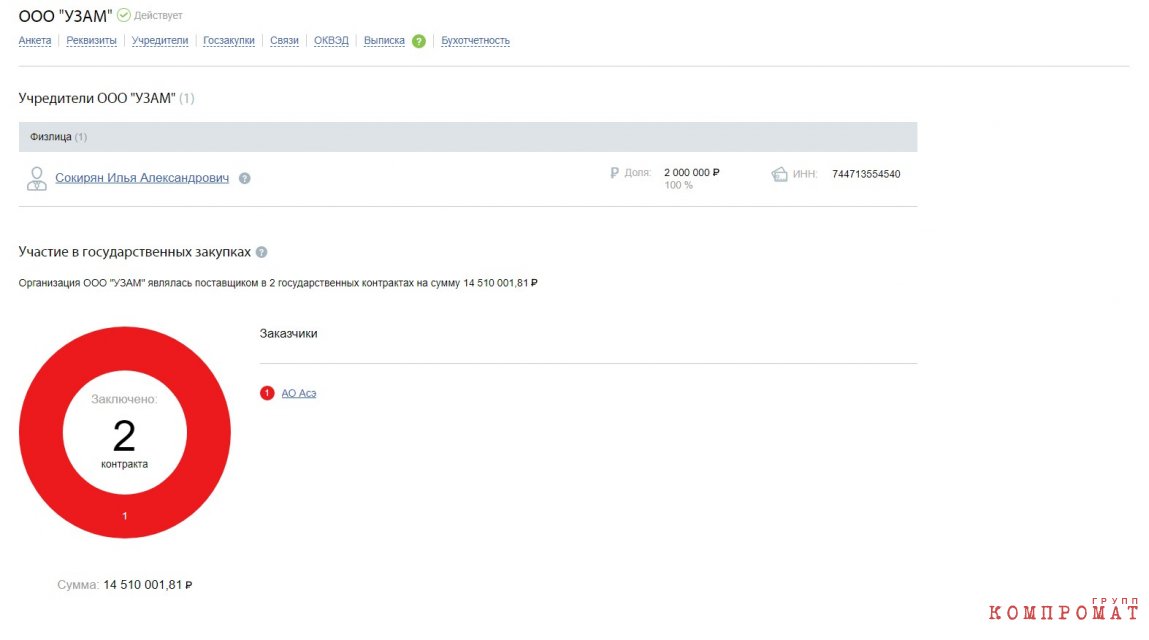The image size is (1149, 640).
Task: Open founder Сокирян Илья Александрович profile
Action: (142, 177)
